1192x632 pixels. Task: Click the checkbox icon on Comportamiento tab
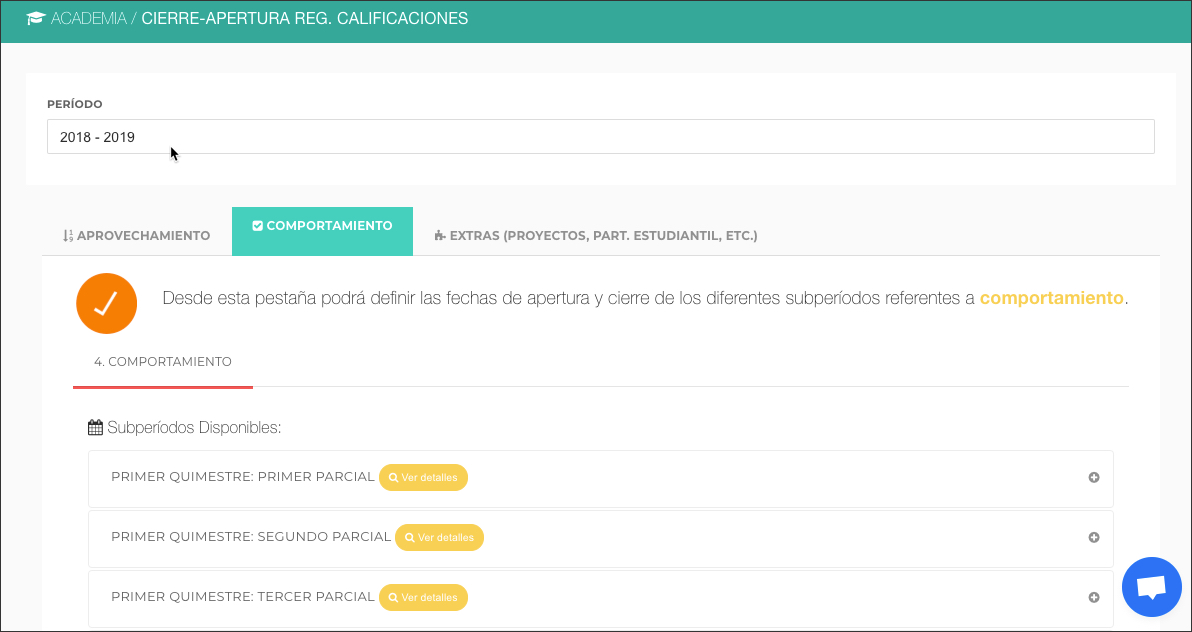click(257, 226)
